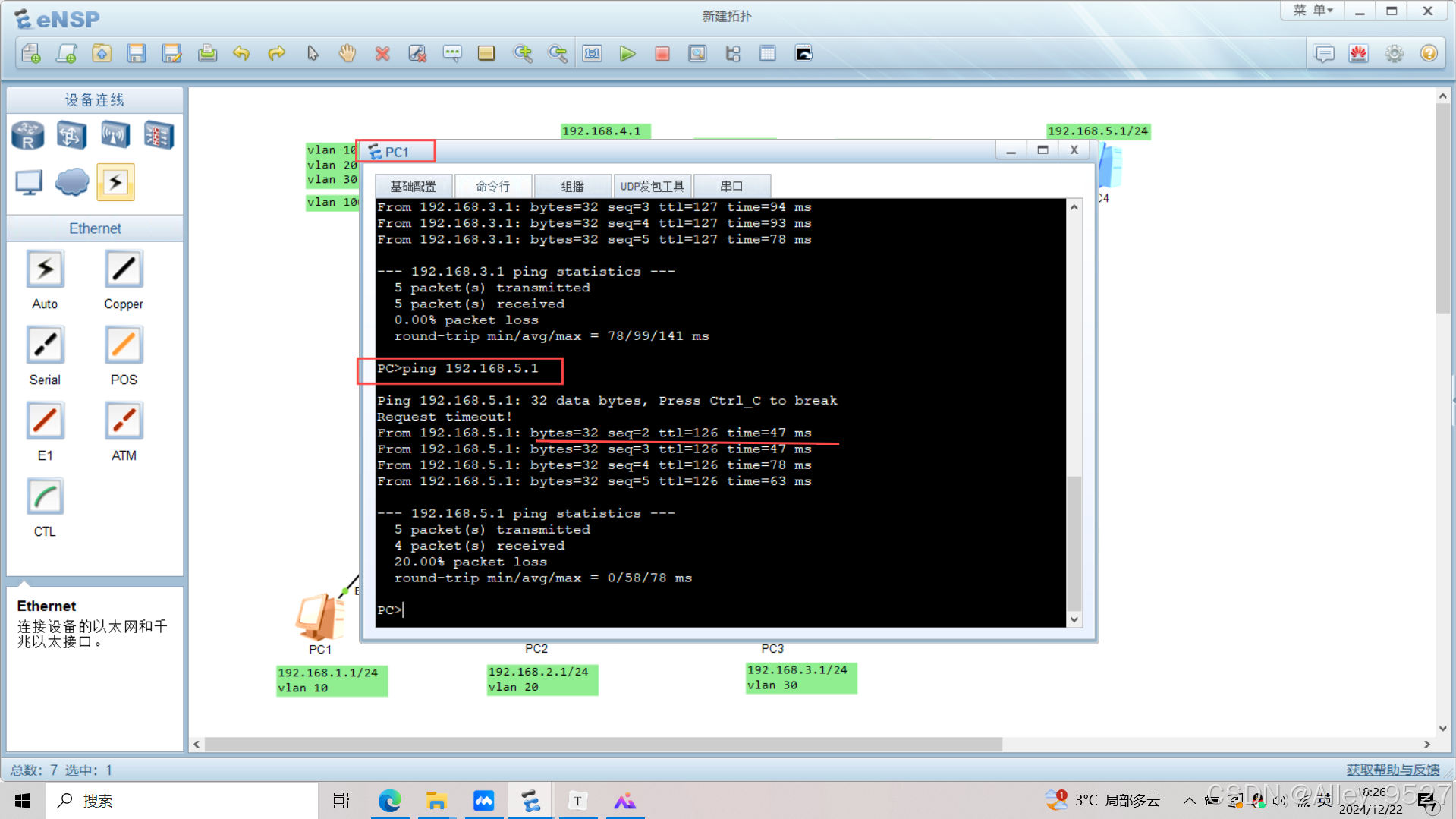
Task: Click the PC> command prompt line
Action: (x=391, y=610)
